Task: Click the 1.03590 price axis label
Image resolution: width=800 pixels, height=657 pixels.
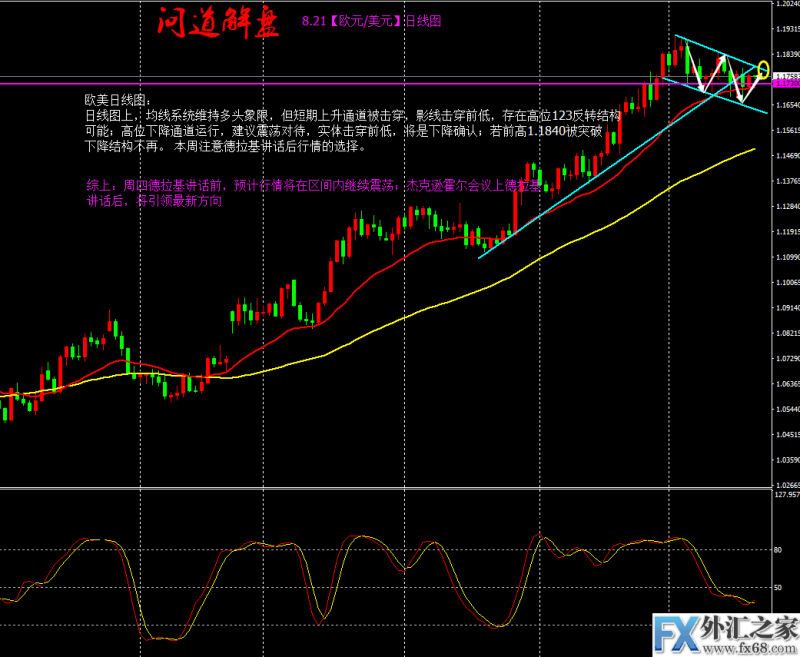Action: 787,460
